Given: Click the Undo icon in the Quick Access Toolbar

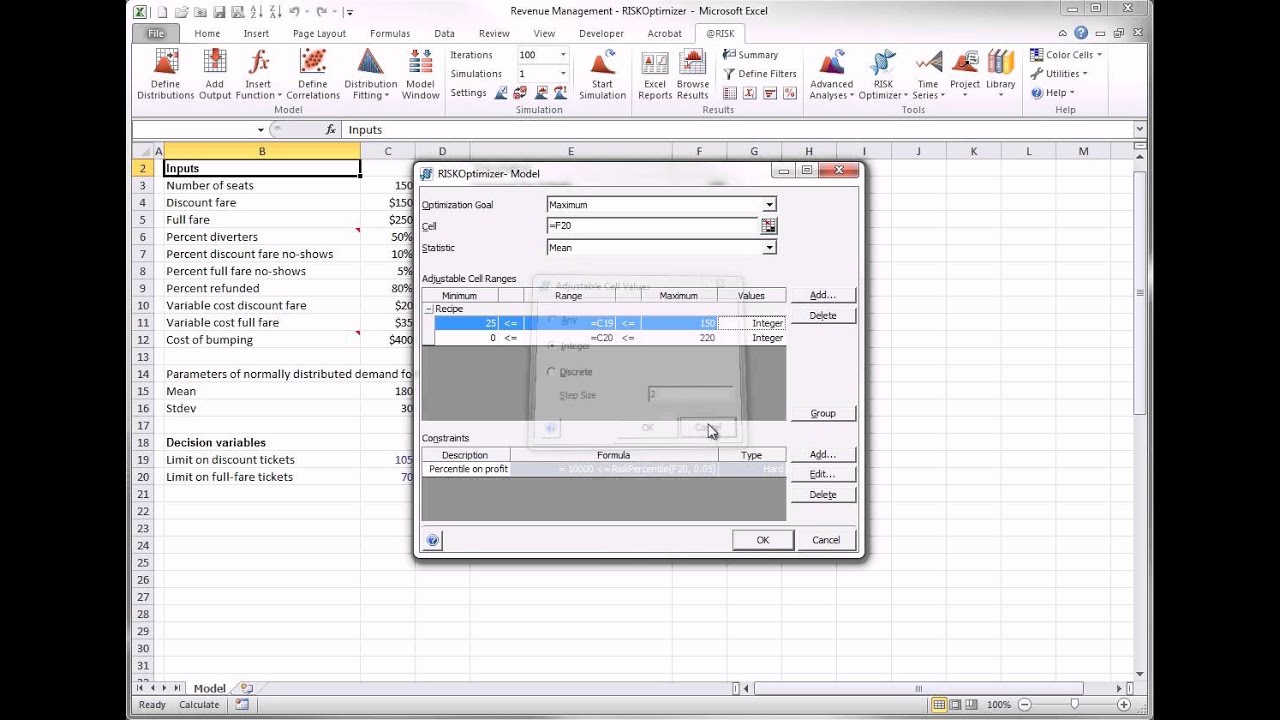Looking at the screenshot, I should [295, 12].
